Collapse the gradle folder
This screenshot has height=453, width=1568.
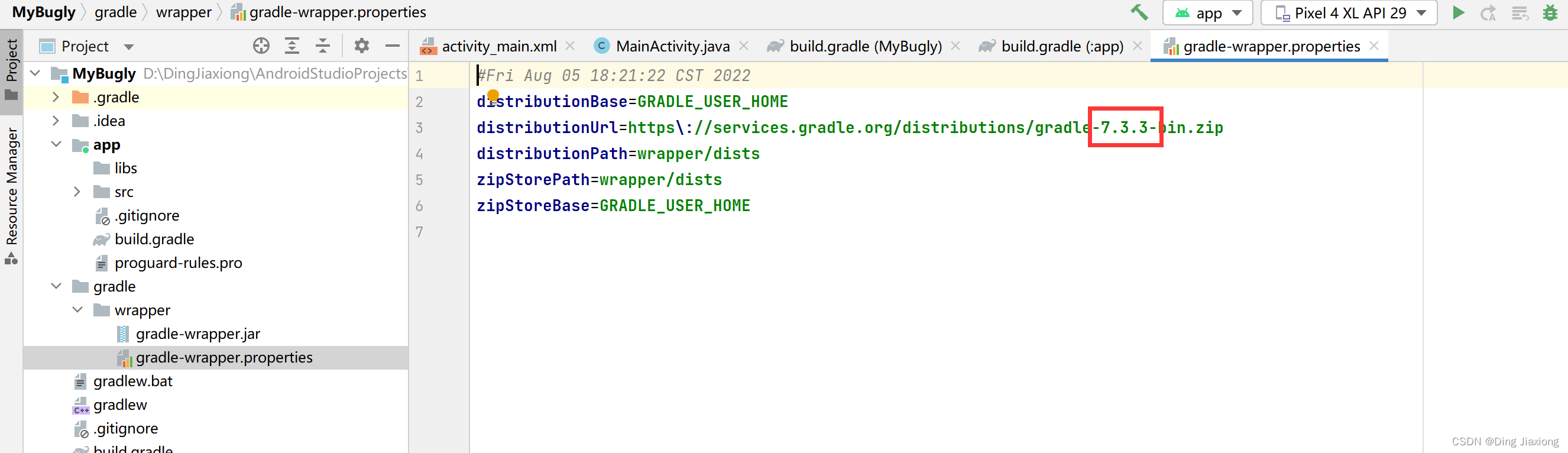coord(56,286)
